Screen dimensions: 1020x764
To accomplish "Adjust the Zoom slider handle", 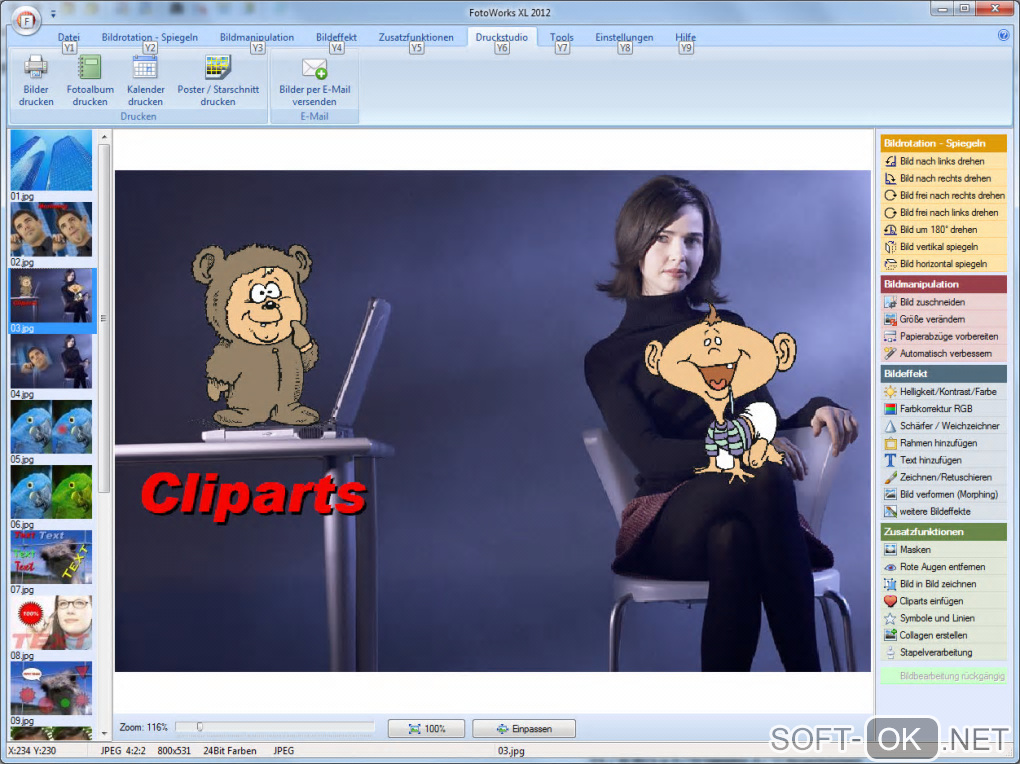I will pos(200,726).
